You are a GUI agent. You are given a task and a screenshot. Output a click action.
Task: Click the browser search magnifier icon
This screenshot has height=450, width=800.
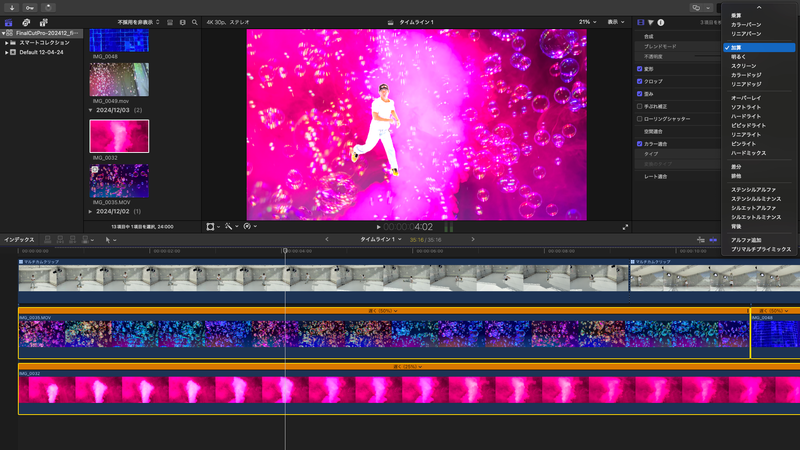[195, 22]
